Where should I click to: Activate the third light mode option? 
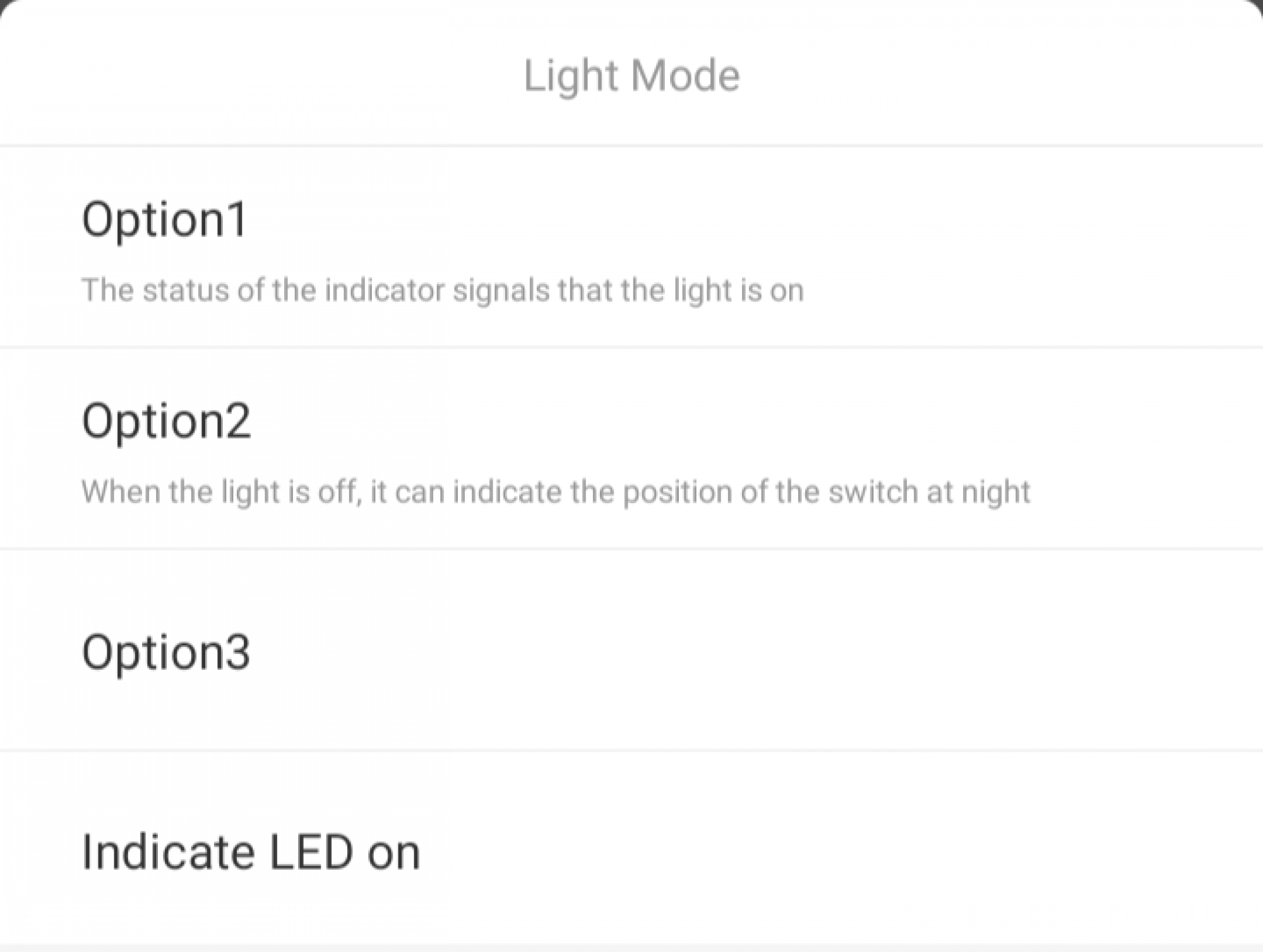[x=631, y=650]
